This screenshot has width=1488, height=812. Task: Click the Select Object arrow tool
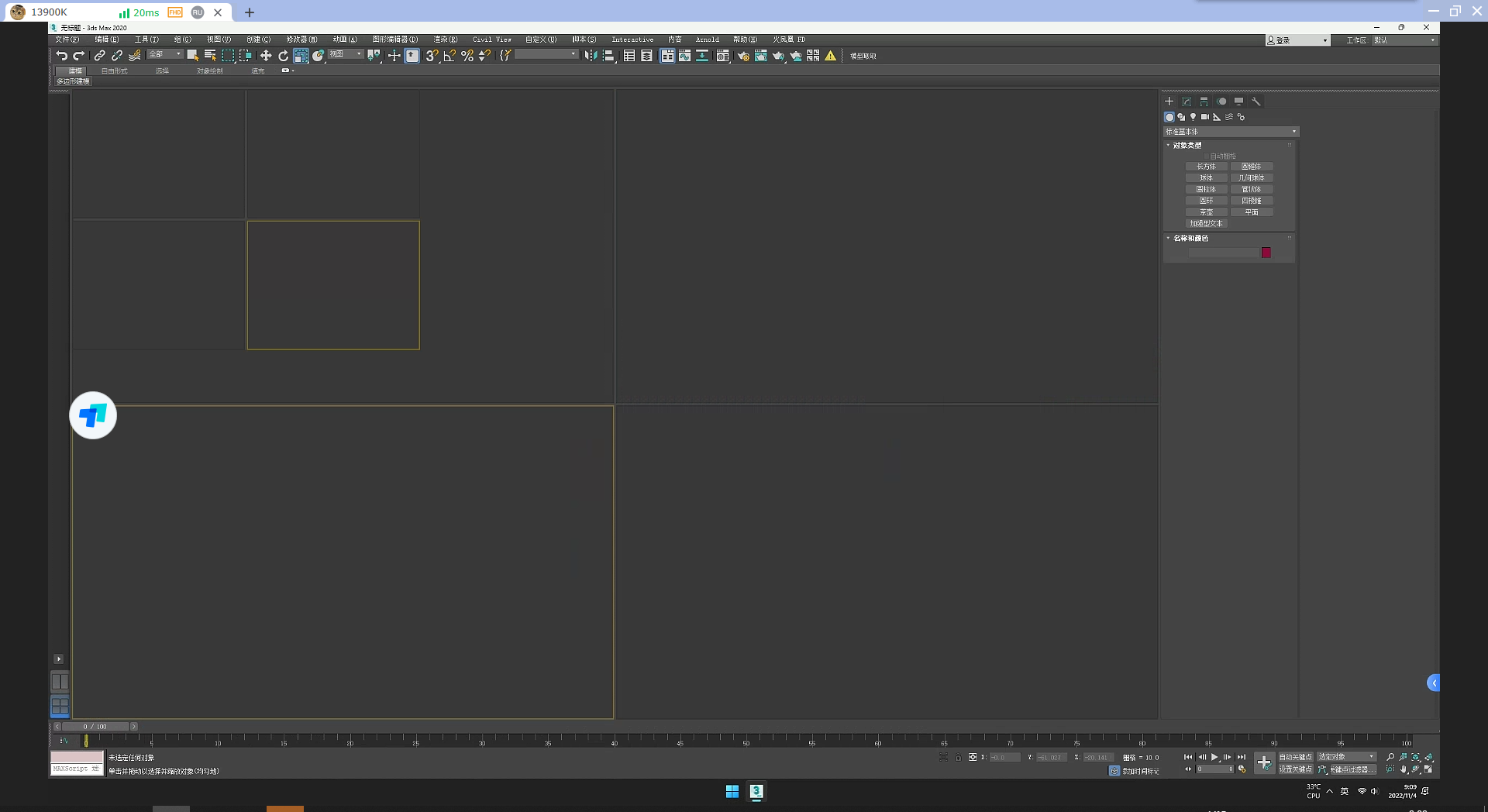tap(193, 56)
